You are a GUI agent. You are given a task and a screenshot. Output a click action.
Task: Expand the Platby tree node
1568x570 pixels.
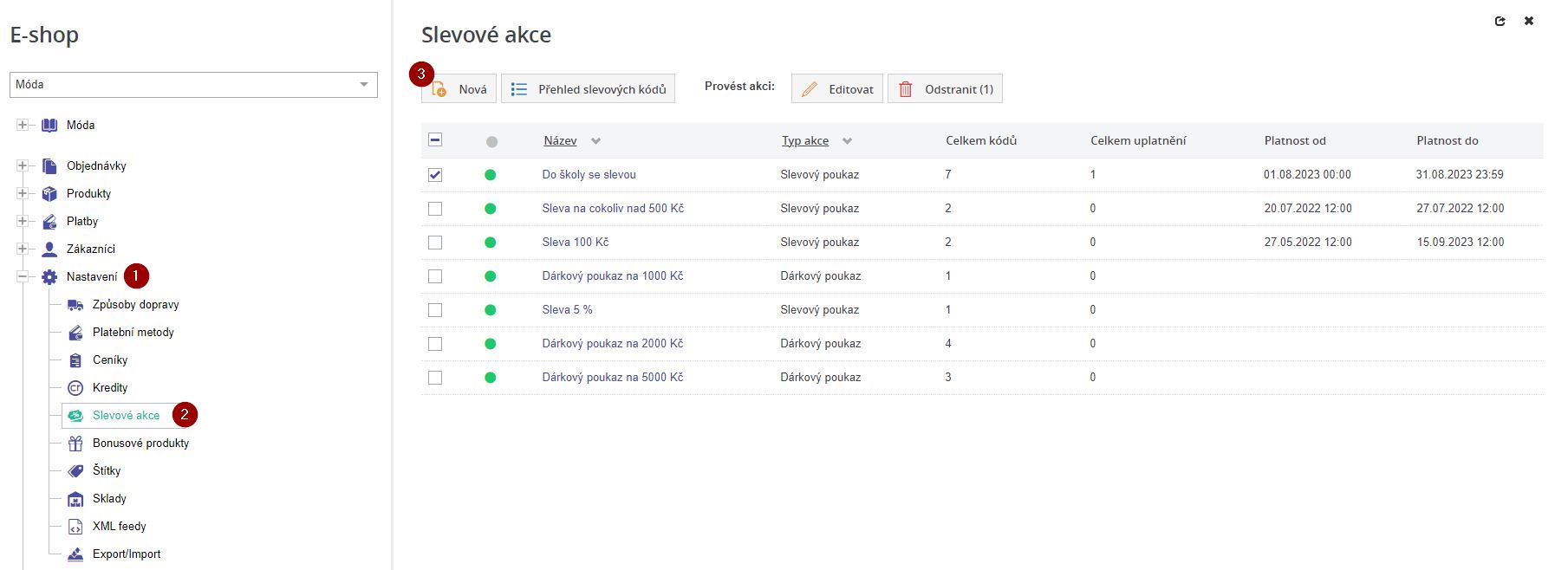pos(23,221)
